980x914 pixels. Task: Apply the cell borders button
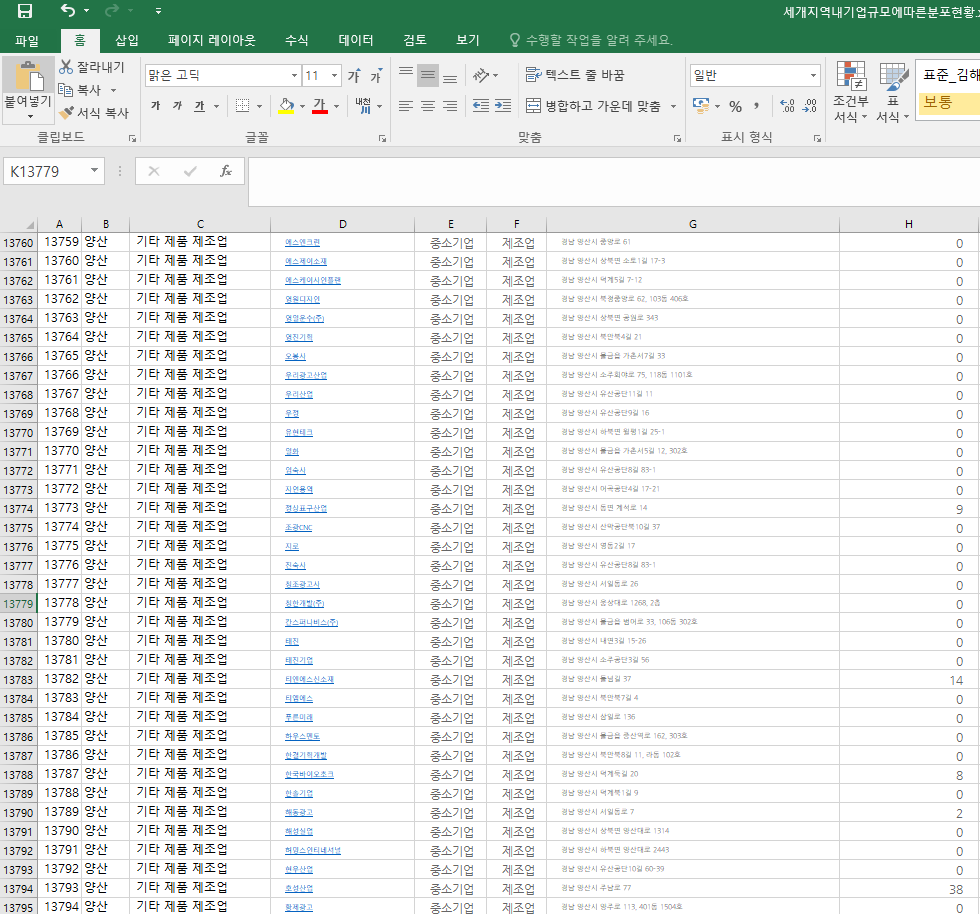242,106
